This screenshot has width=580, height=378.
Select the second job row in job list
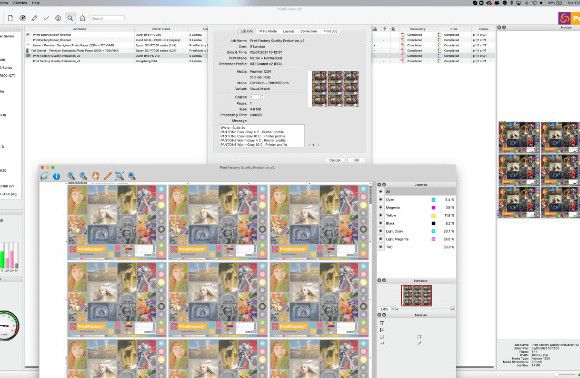tap(116, 40)
